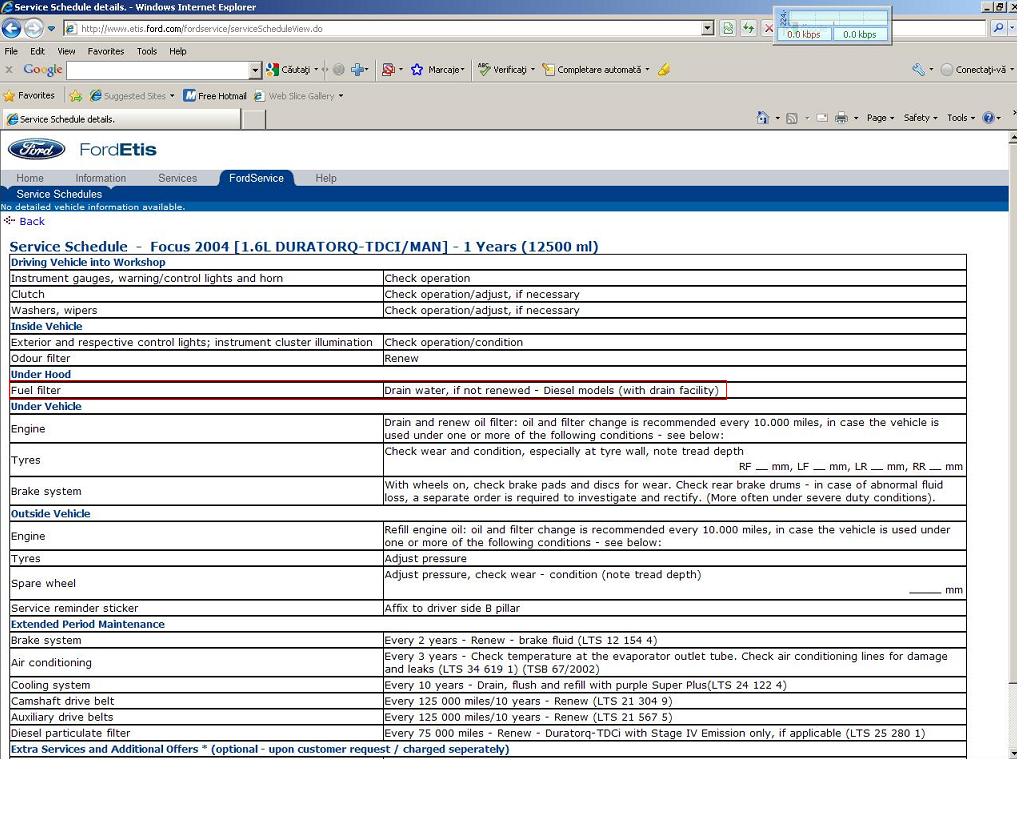Open the Google search box dropdown
Image resolution: width=1024 pixels, height=820 pixels.
coord(255,70)
